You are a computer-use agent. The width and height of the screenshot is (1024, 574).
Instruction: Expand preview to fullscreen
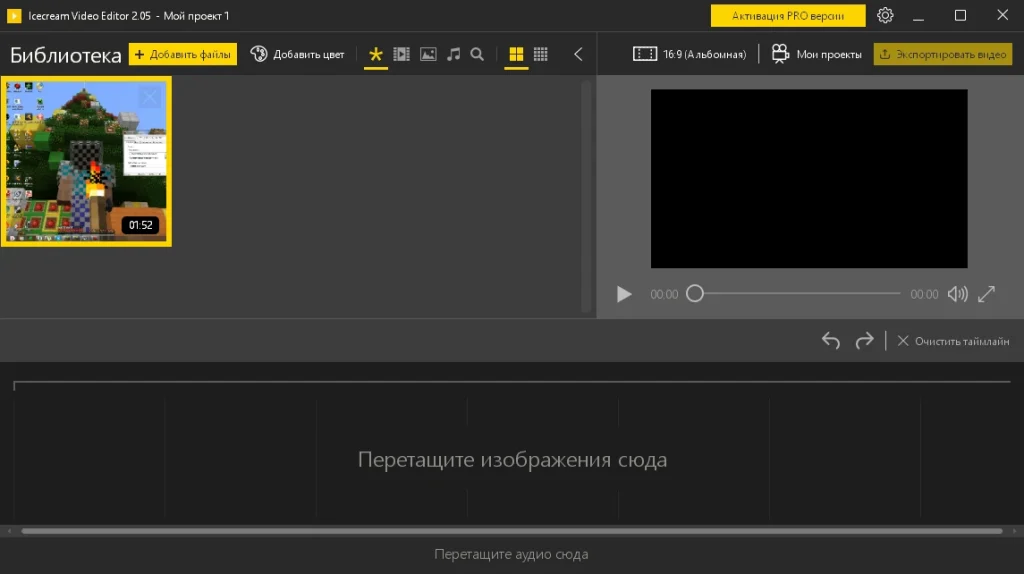tap(986, 294)
